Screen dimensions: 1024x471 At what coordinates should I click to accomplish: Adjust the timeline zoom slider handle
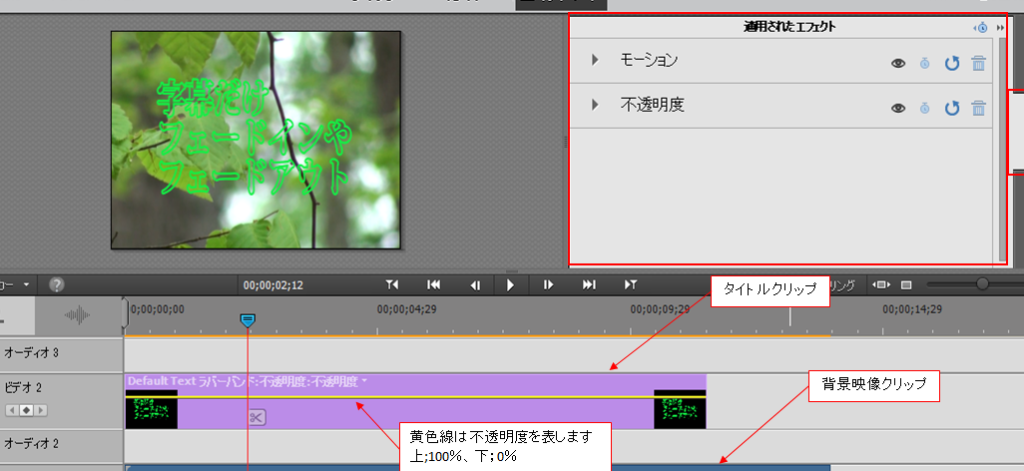pyautogui.click(x=982, y=284)
